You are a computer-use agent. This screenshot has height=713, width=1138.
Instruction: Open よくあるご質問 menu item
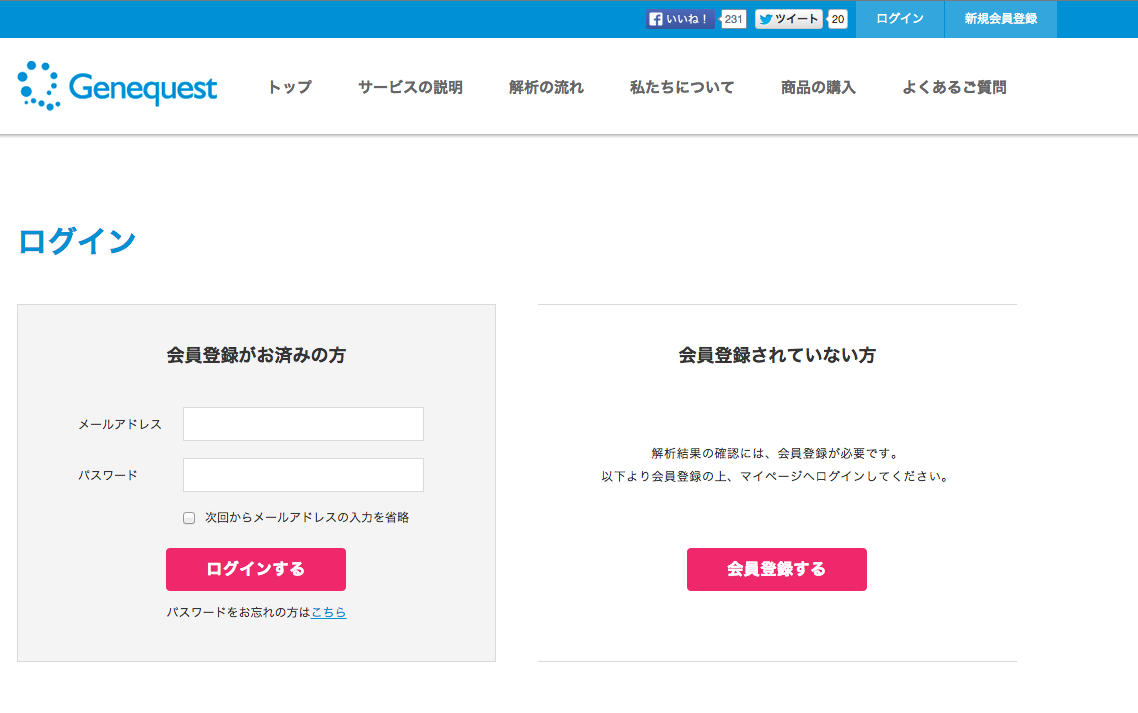point(954,87)
